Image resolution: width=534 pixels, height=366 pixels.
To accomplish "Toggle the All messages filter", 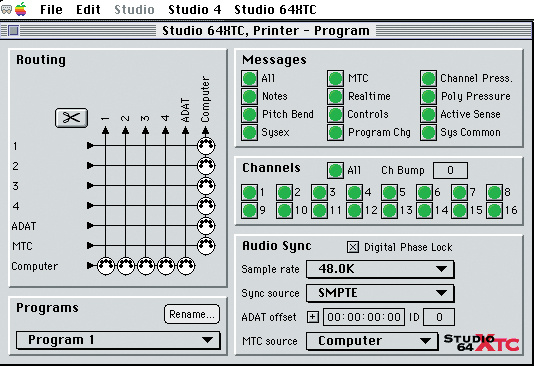I will [249, 78].
